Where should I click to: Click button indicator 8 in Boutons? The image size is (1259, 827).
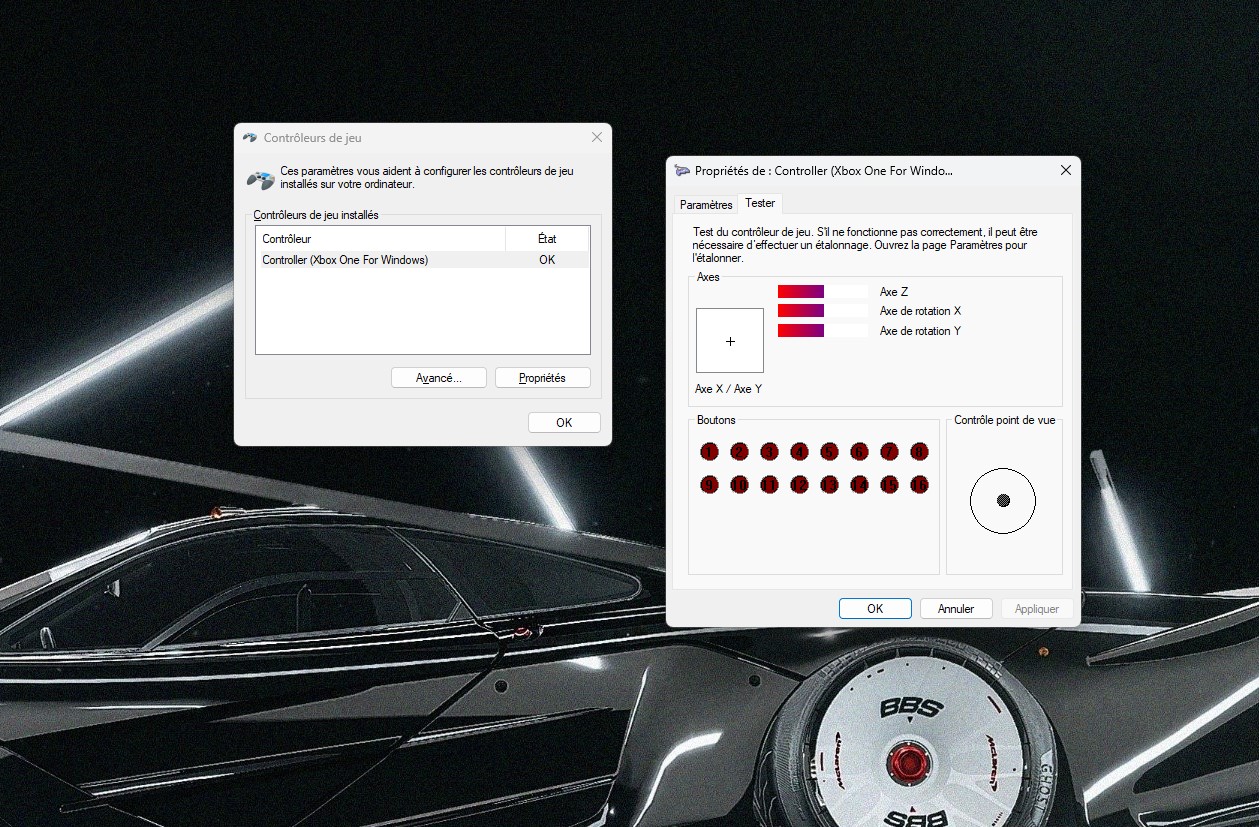pyautogui.click(x=919, y=452)
